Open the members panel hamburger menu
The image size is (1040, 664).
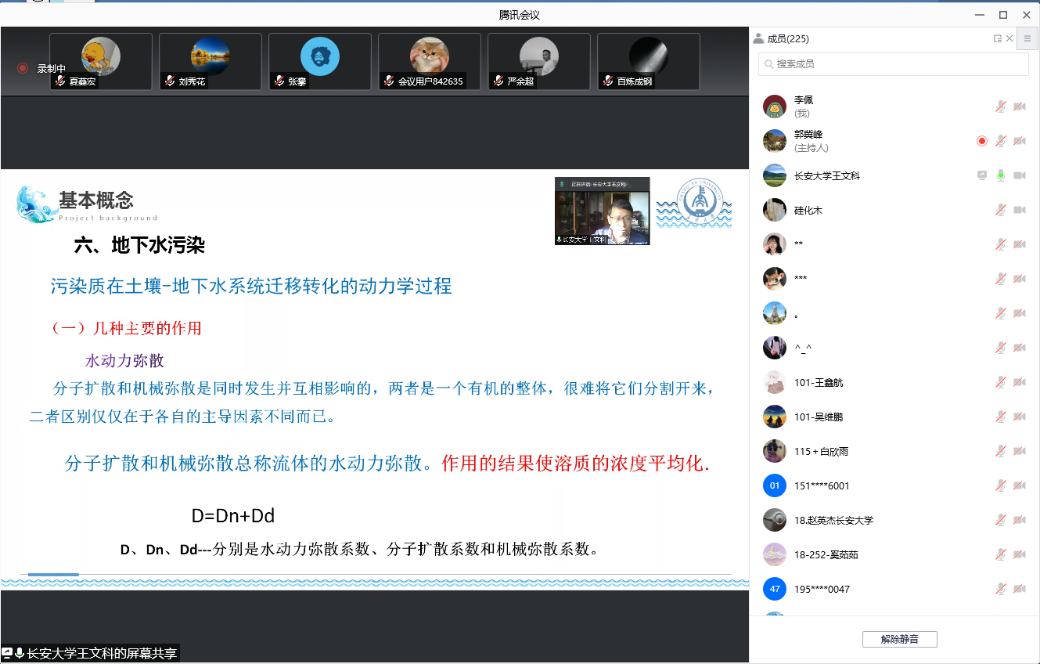pyautogui.click(x=1027, y=39)
